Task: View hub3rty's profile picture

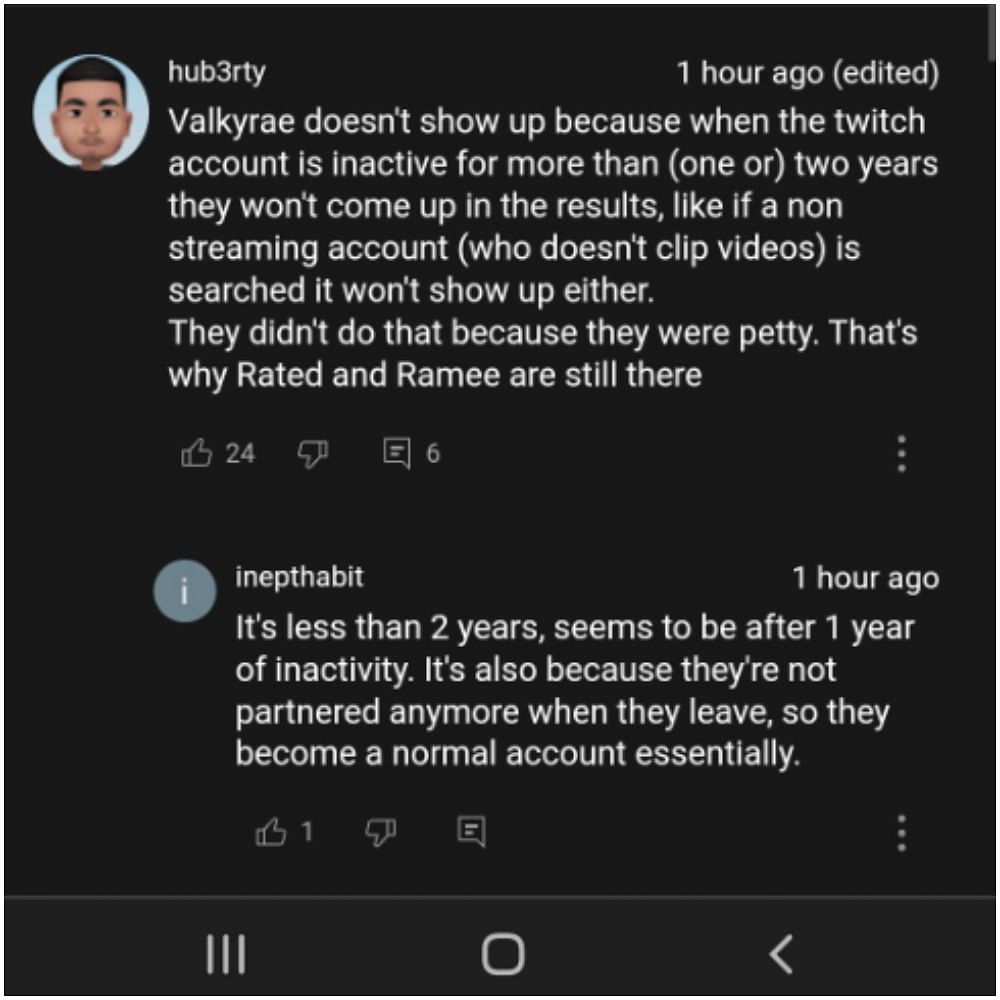Action: pos(91,113)
